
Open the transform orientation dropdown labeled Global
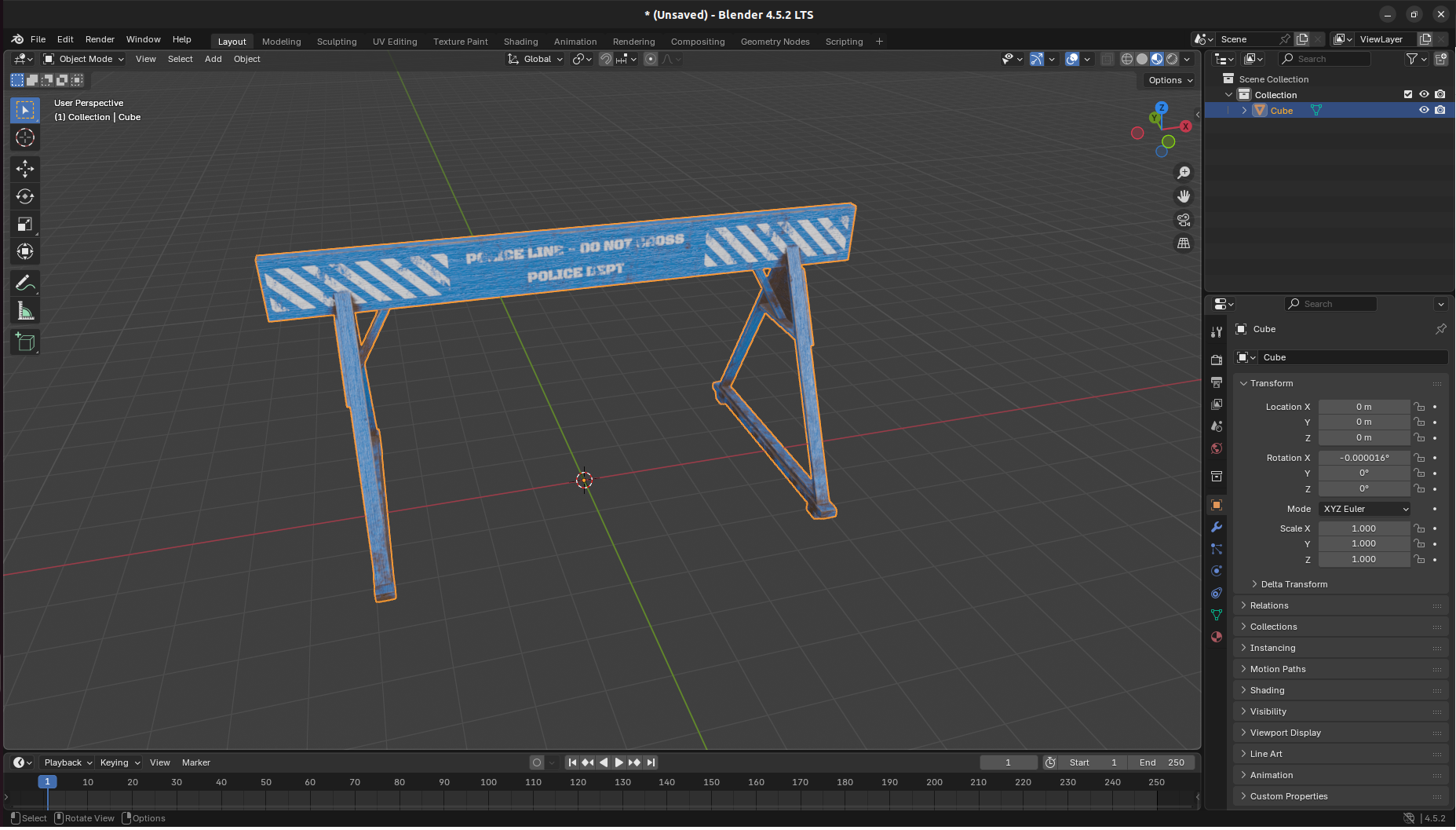pyautogui.click(x=535, y=59)
